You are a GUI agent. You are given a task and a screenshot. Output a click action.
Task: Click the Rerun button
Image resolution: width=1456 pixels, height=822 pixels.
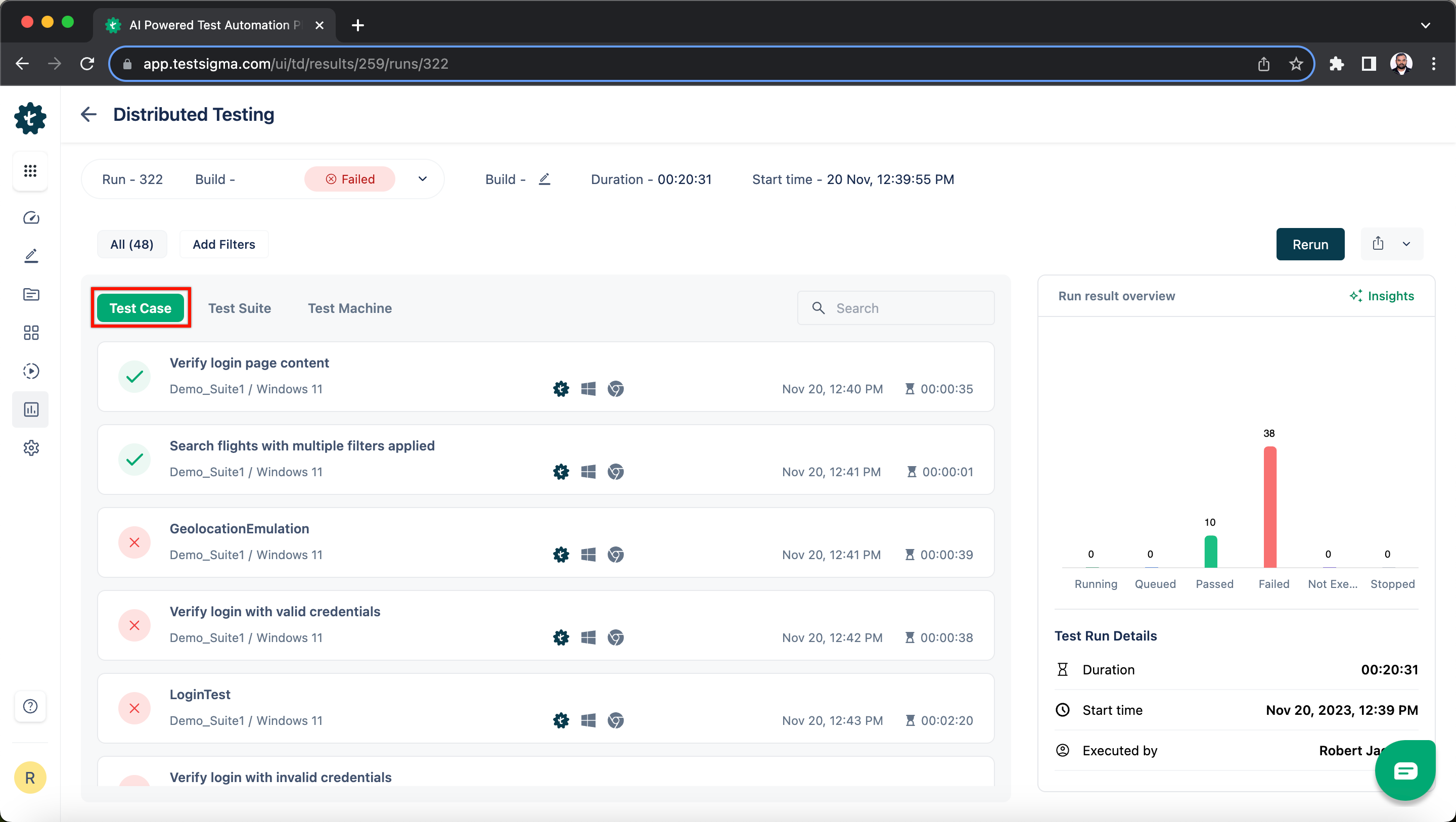1310,244
